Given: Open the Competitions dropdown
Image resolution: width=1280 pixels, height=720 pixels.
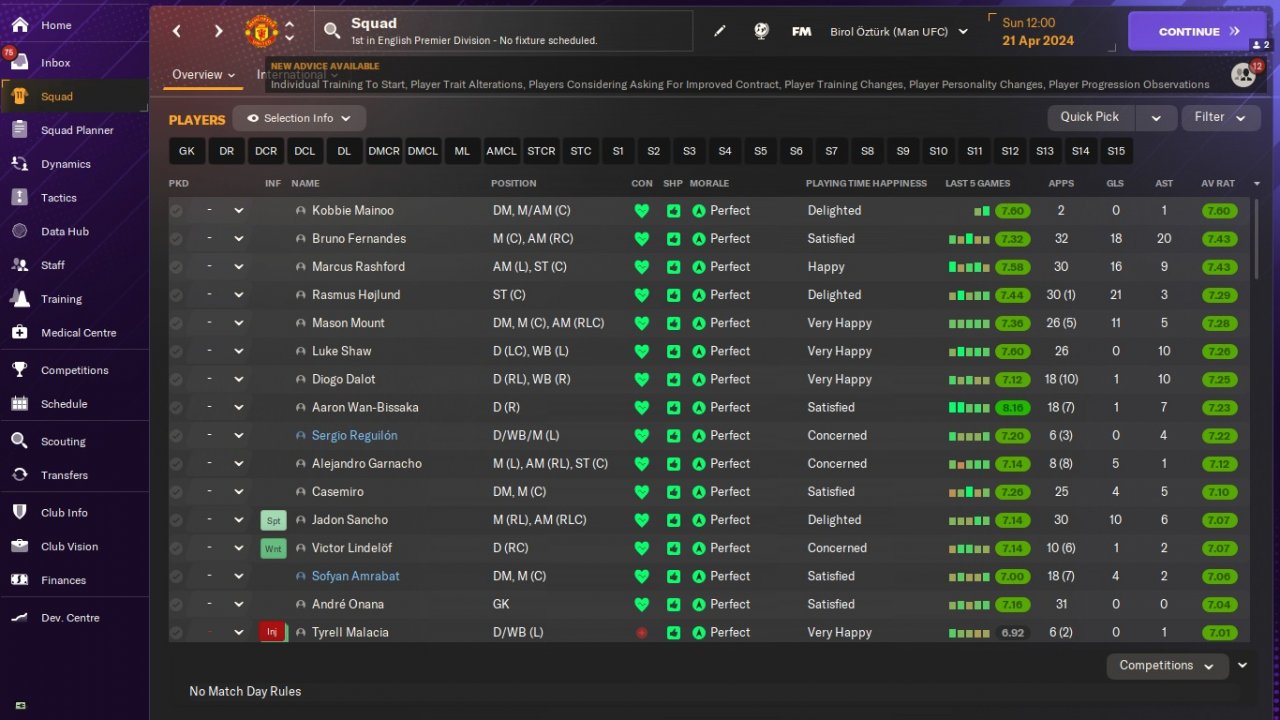Looking at the screenshot, I should click(x=1168, y=666).
